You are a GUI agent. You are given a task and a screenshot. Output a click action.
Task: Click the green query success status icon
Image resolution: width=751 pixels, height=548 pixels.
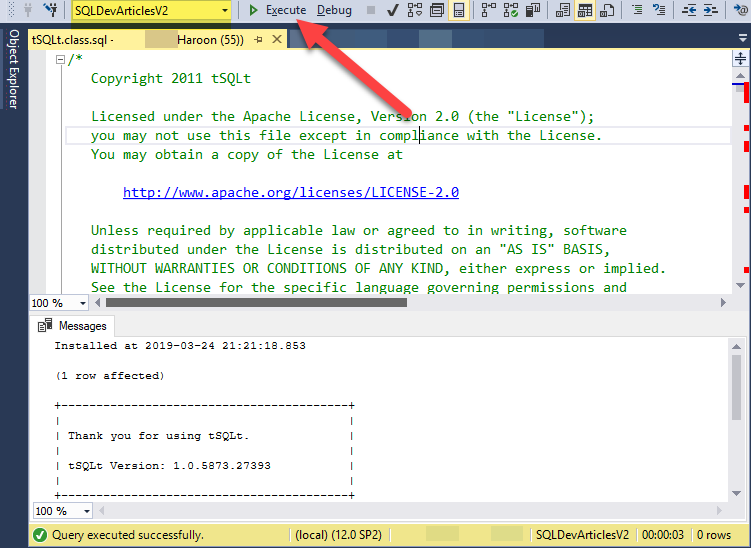tap(40, 535)
